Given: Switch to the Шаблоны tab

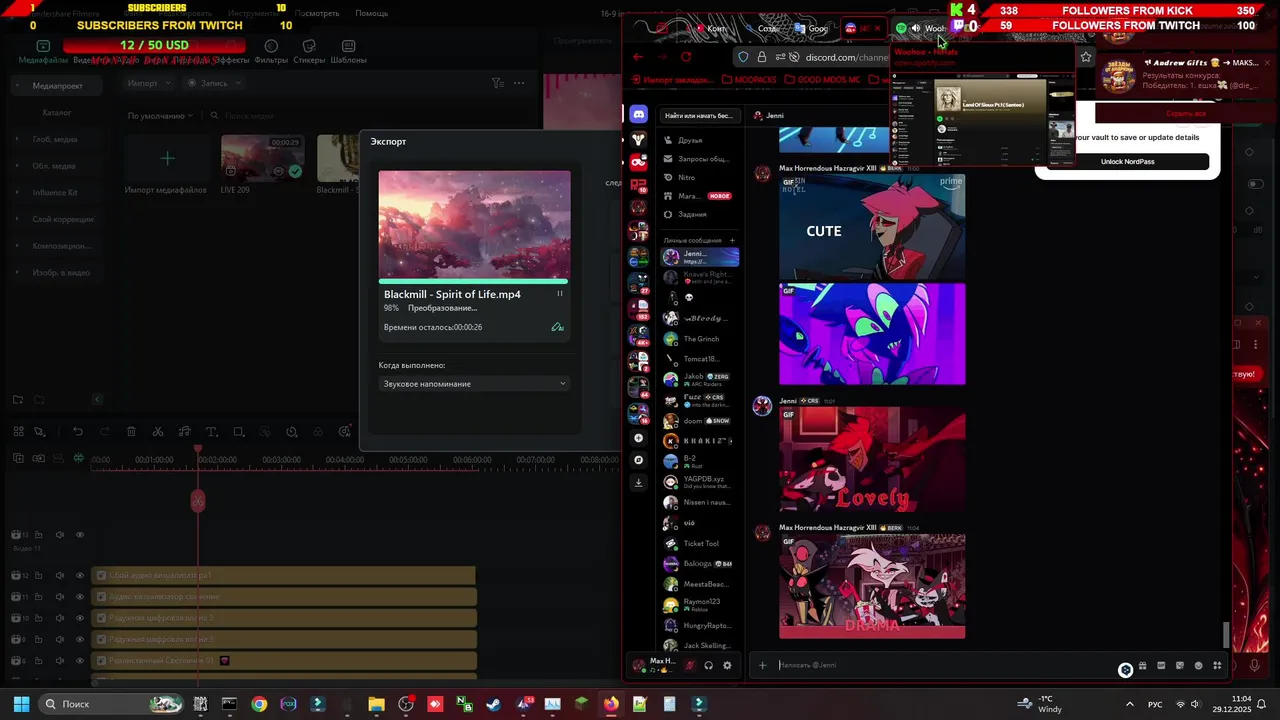Looking at the screenshot, I should (x=348, y=52).
